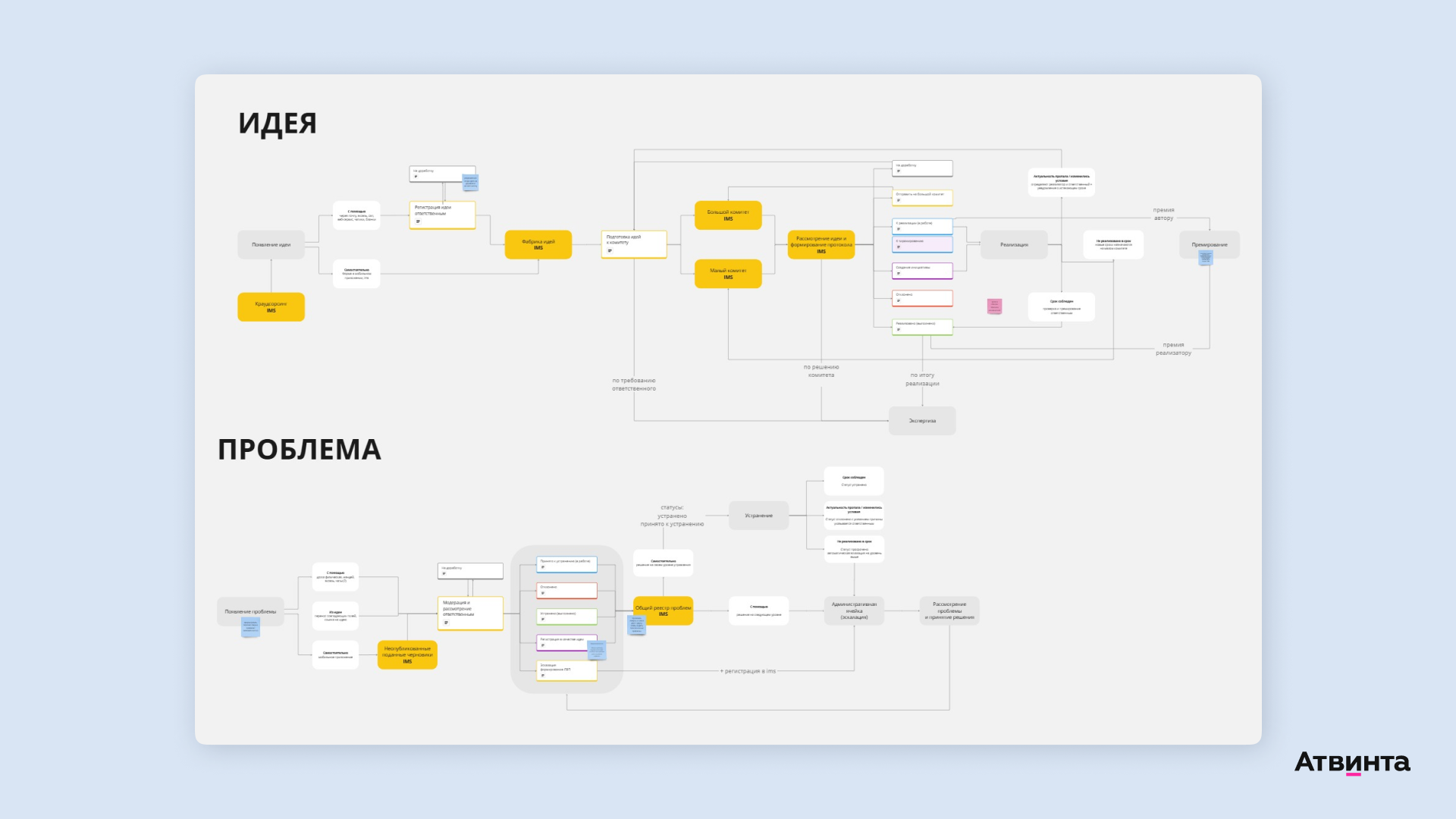Select Неопубликованные поданные черновики IMS block
This screenshot has width=1456, height=819.
point(407,655)
